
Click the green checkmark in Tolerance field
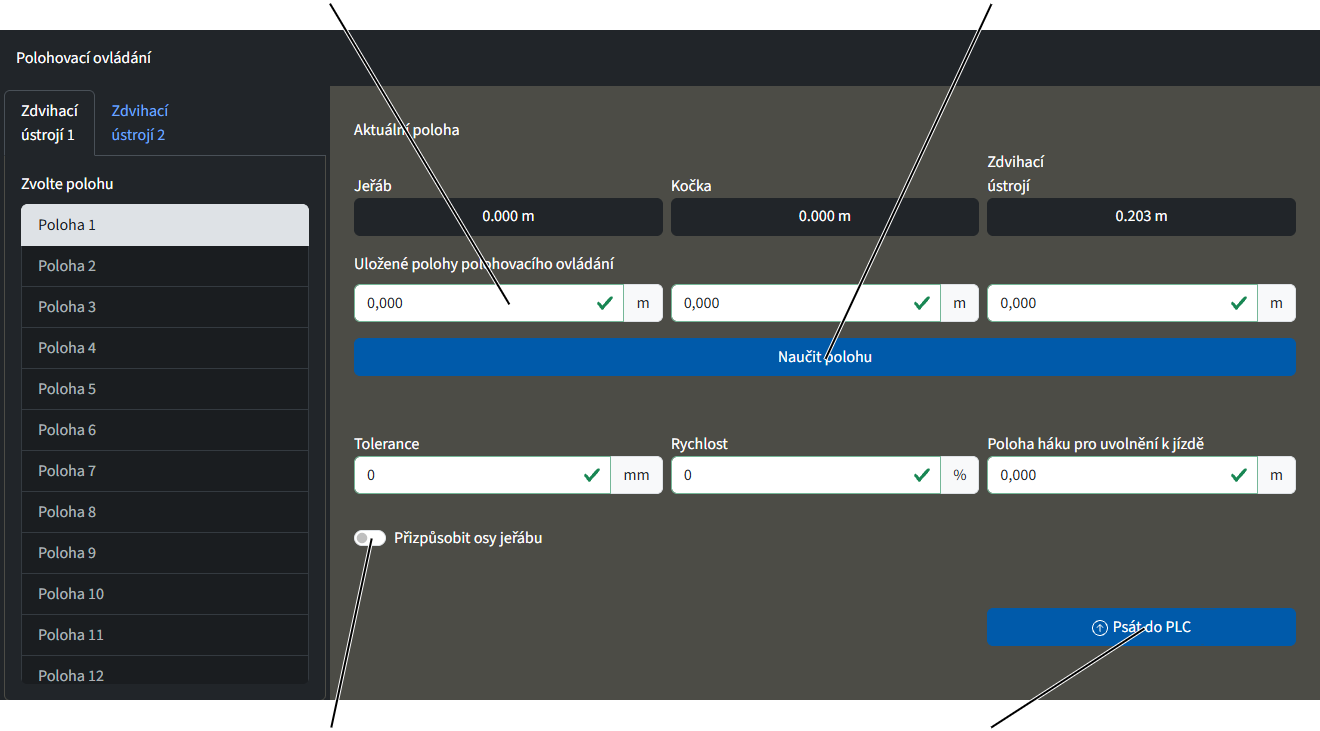tap(592, 475)
